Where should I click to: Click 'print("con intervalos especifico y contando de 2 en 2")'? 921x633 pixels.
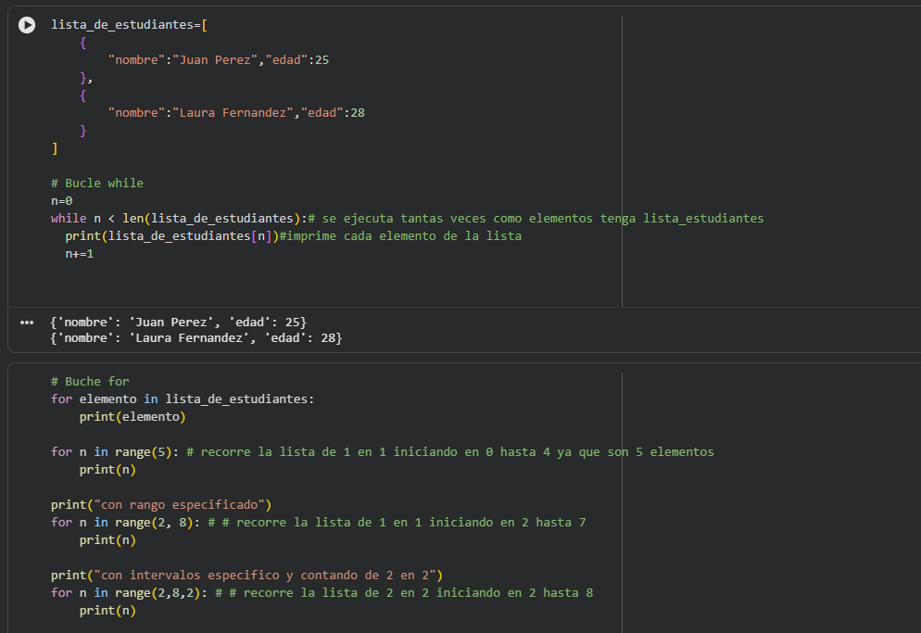click(247, 575)
